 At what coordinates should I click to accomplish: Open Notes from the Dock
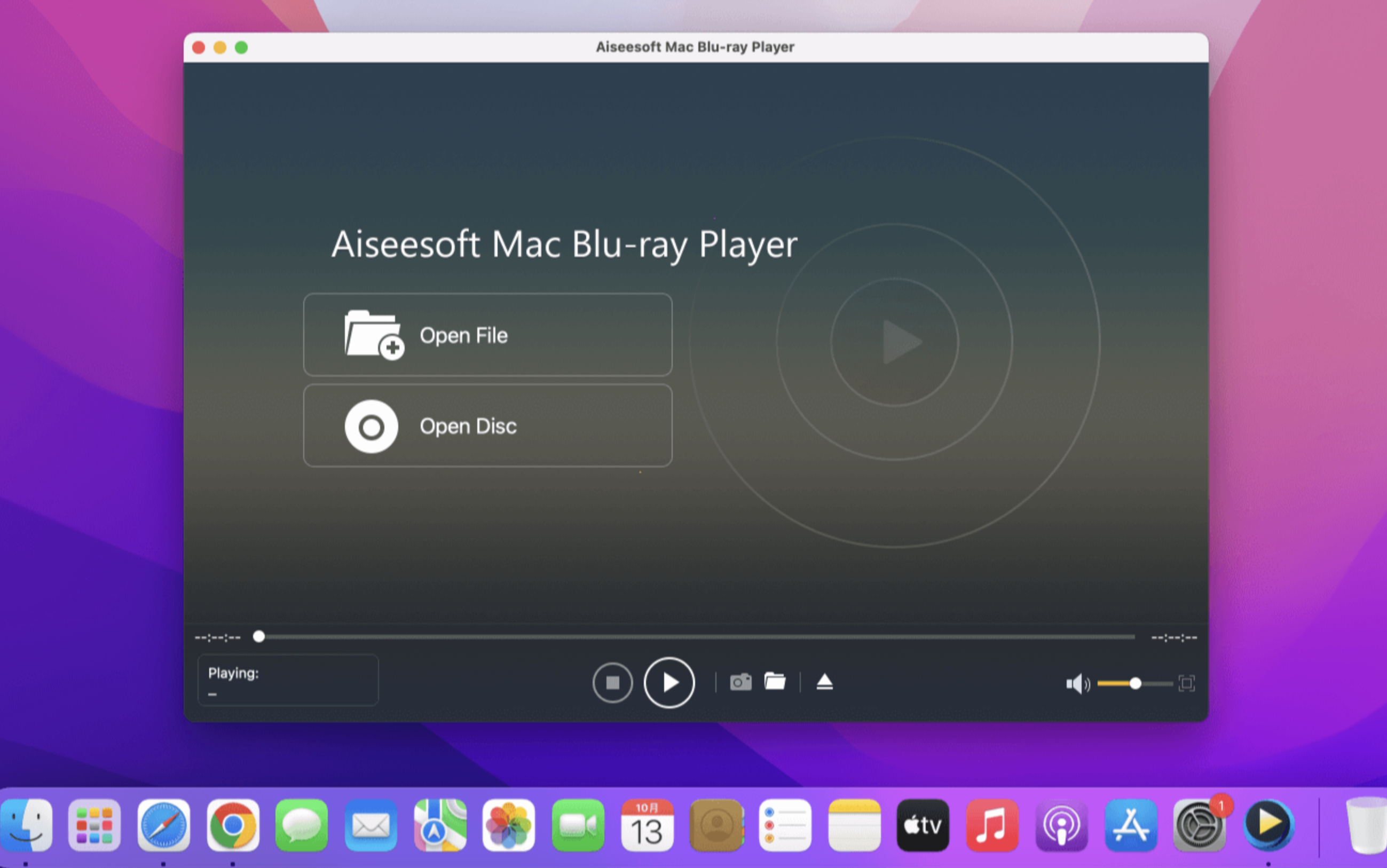(x=854, y=825)
